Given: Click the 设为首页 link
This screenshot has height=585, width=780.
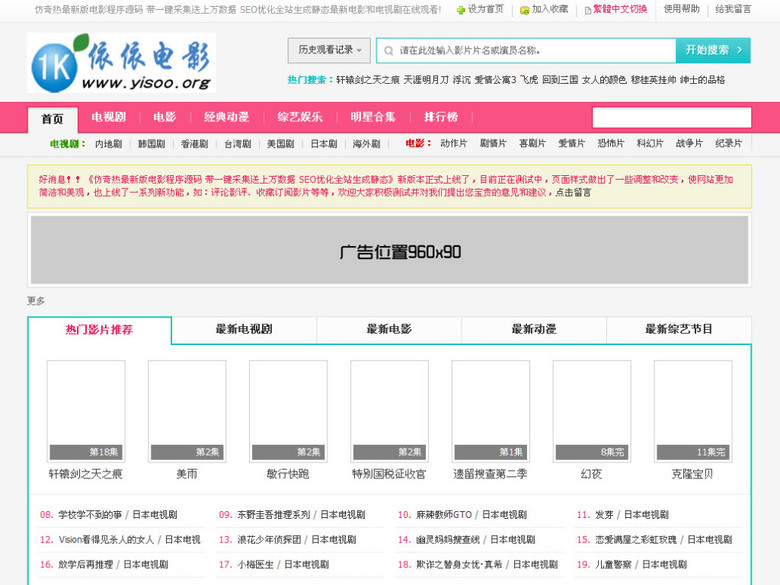Looking at the screenshot, I should (x=486, y=9).
